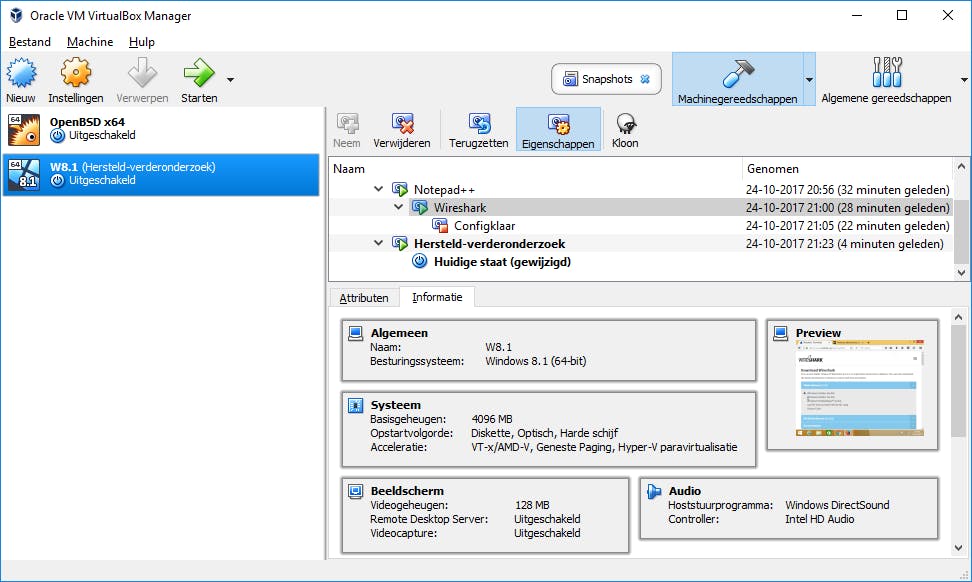Click the Terugzetten restore snapshot icon
Image resolution: width=972 pixels, height=582 pixels.
[x=479, y=123]
